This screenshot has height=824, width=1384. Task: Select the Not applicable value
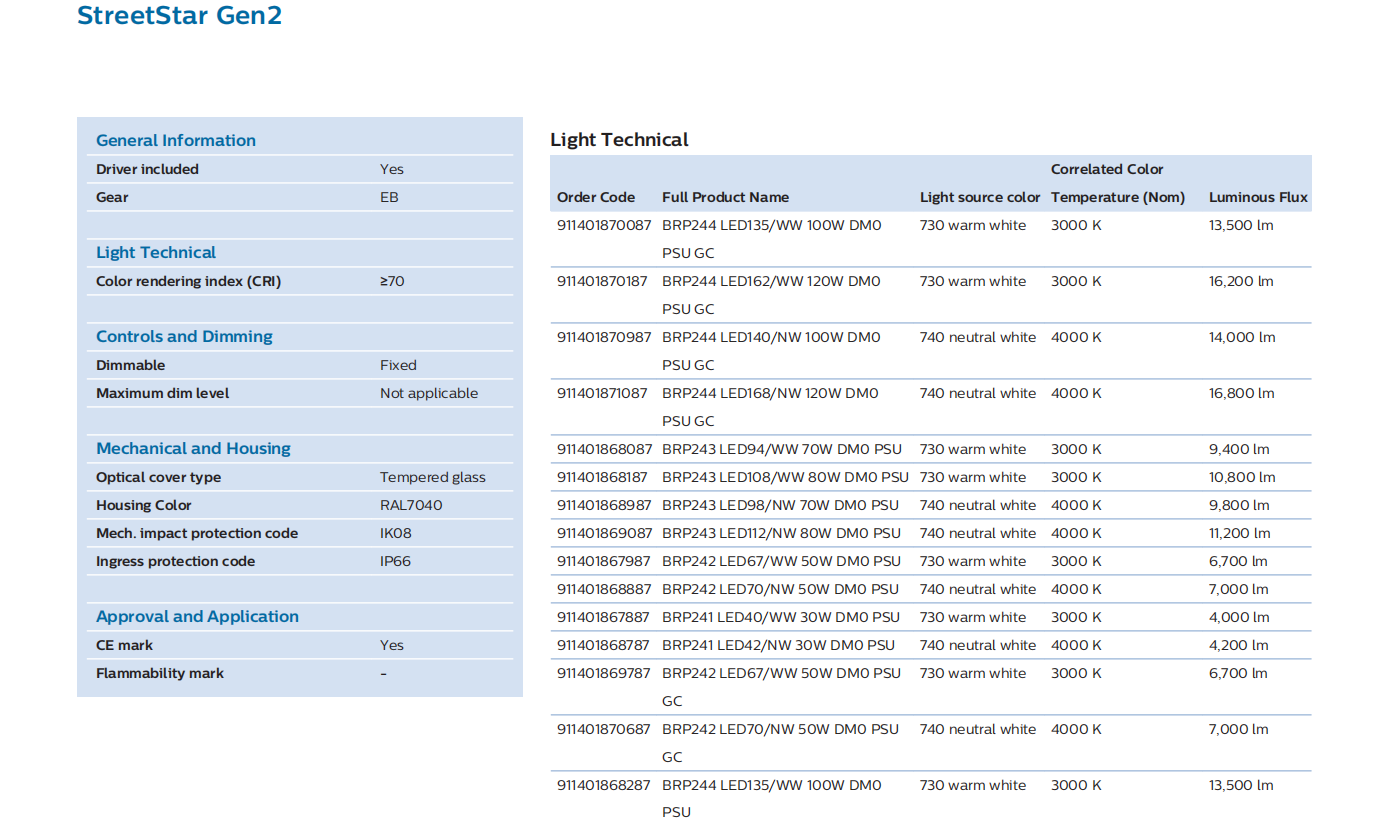point(429,393)
